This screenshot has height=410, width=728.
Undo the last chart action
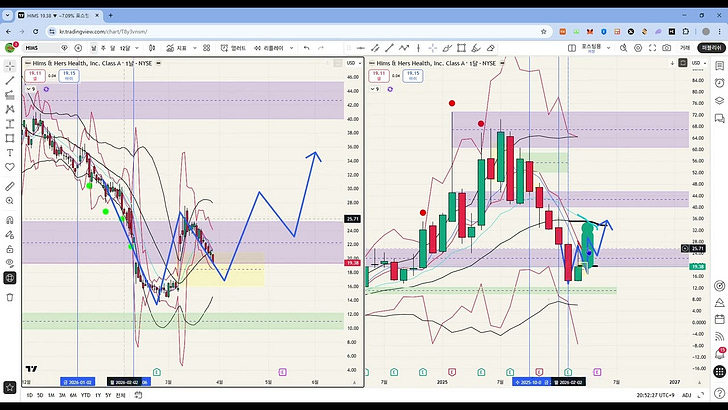306,48
